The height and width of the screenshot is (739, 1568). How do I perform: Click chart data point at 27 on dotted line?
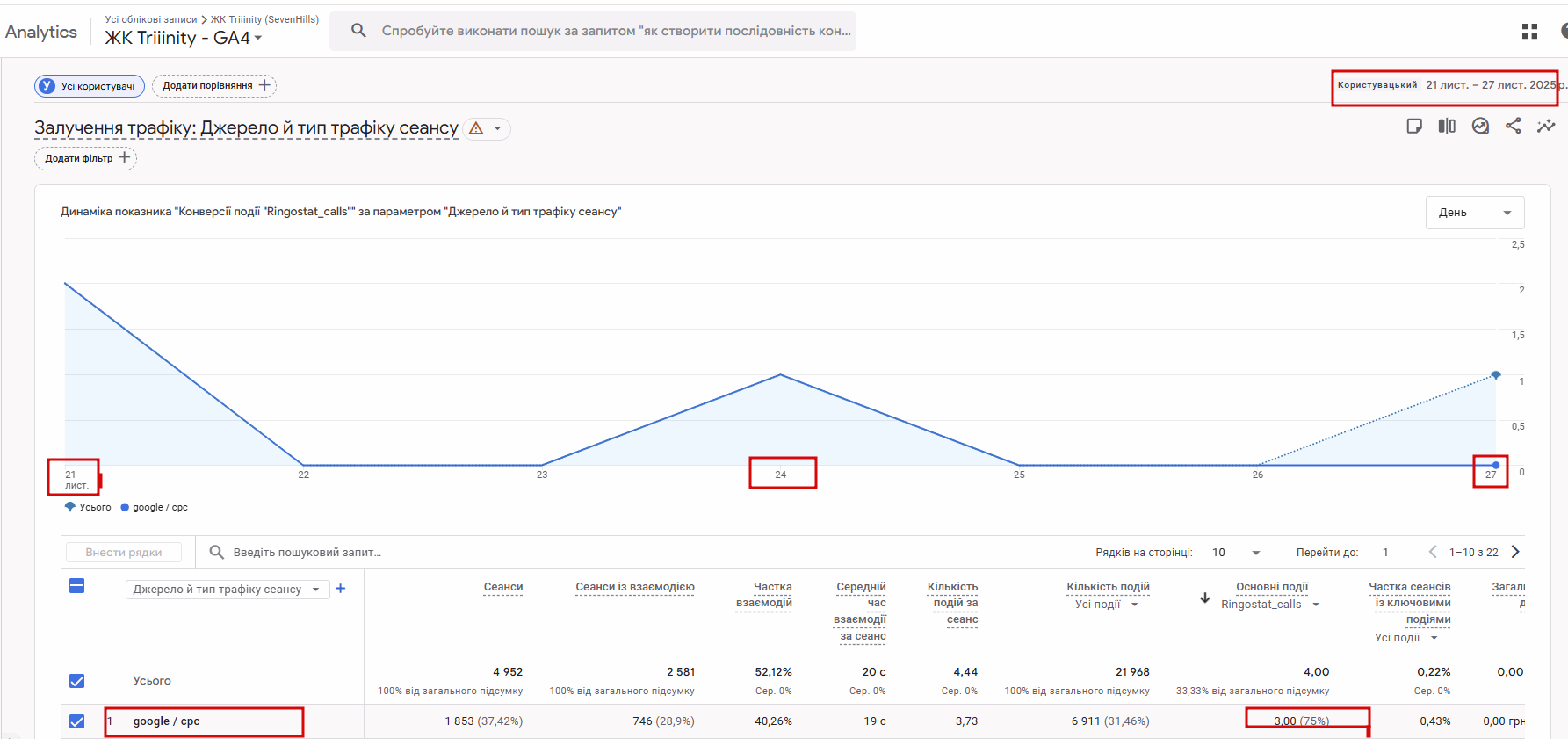coord(1496,375)
